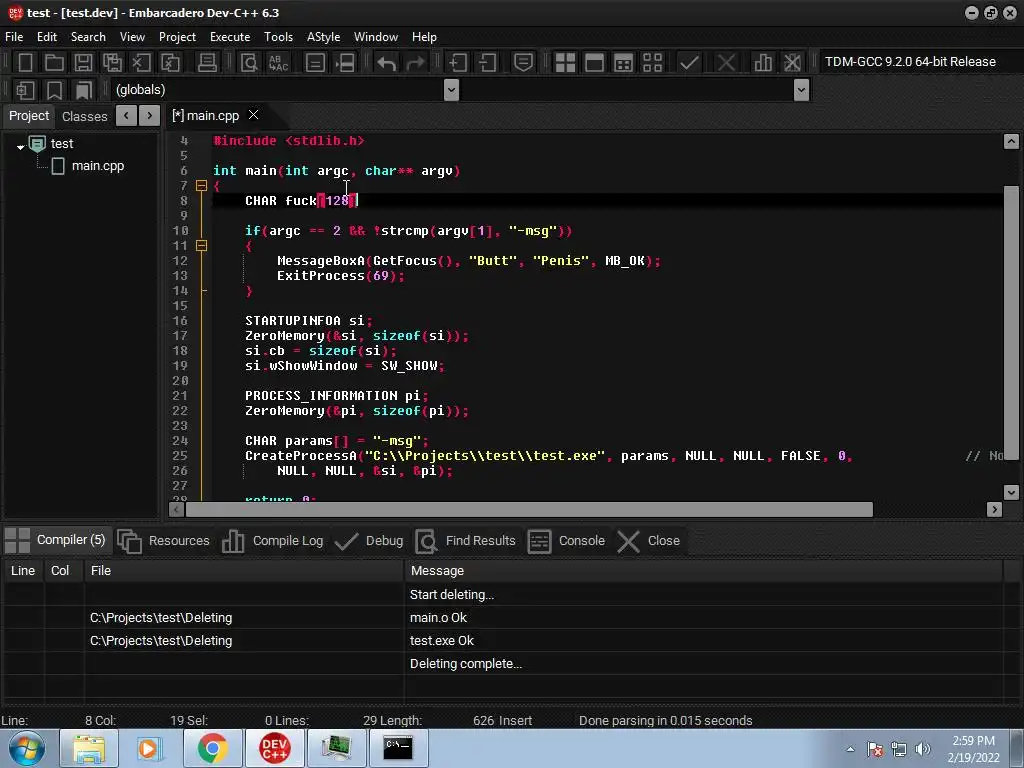Collapse the if-block fold at line 11
Screen dimensions: 1024x768
point(201,246)
